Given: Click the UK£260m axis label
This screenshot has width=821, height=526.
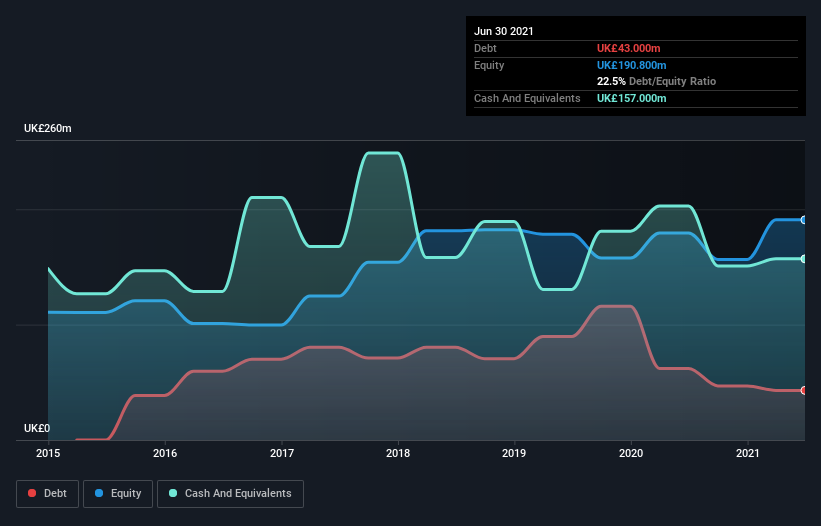Looking at the screenshot, I should (x=48, y=128).
